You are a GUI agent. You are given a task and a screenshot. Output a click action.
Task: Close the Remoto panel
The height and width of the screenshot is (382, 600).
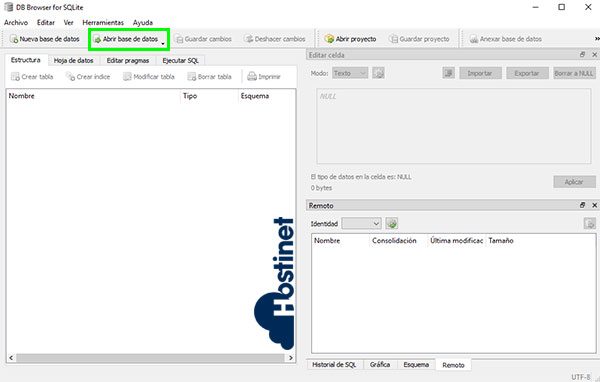click(594, 205)
